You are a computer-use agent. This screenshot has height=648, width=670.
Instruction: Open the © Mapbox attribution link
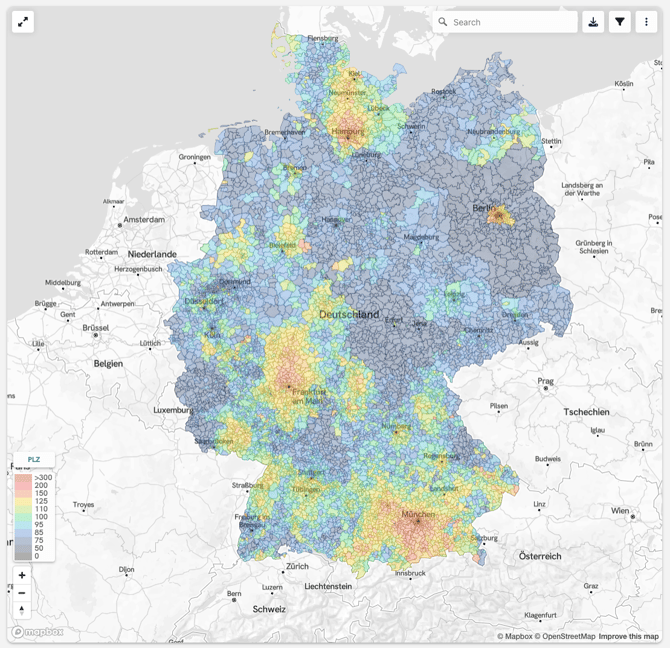[515, 636]
